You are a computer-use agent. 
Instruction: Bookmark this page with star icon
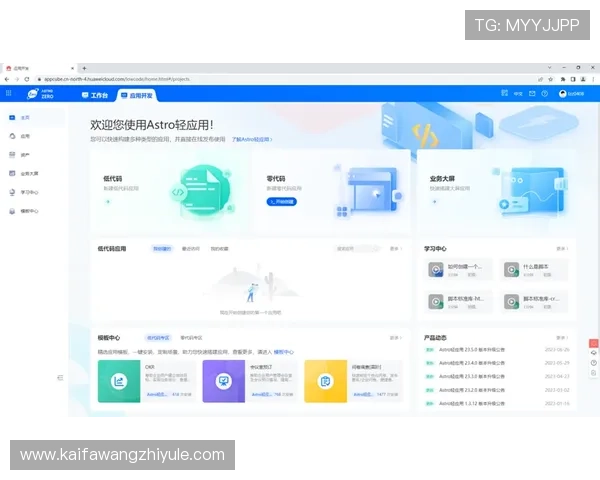pos(551,79)
